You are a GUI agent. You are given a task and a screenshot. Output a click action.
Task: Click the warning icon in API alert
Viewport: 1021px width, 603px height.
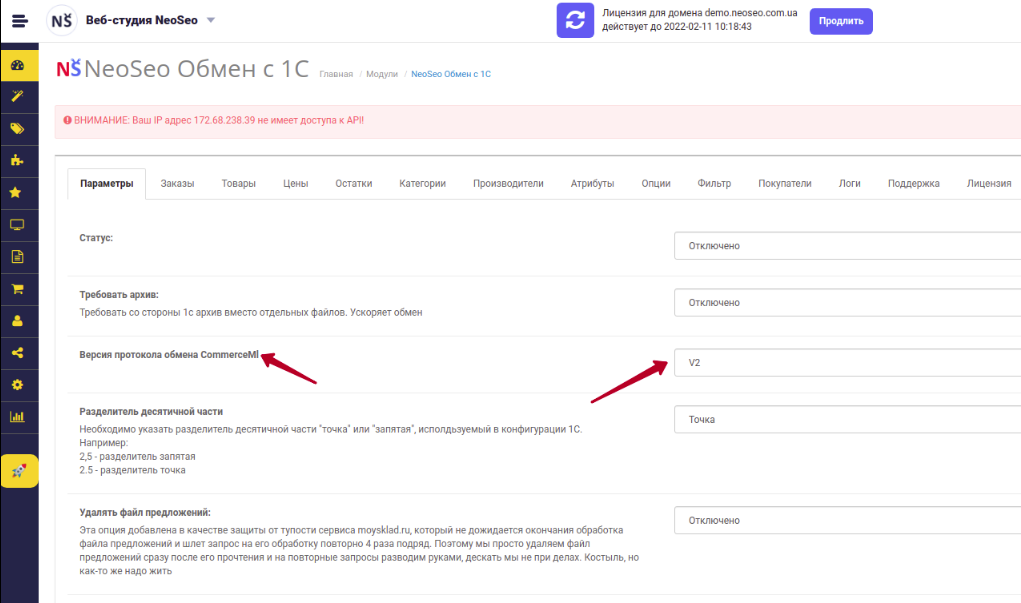pos(67,120)
